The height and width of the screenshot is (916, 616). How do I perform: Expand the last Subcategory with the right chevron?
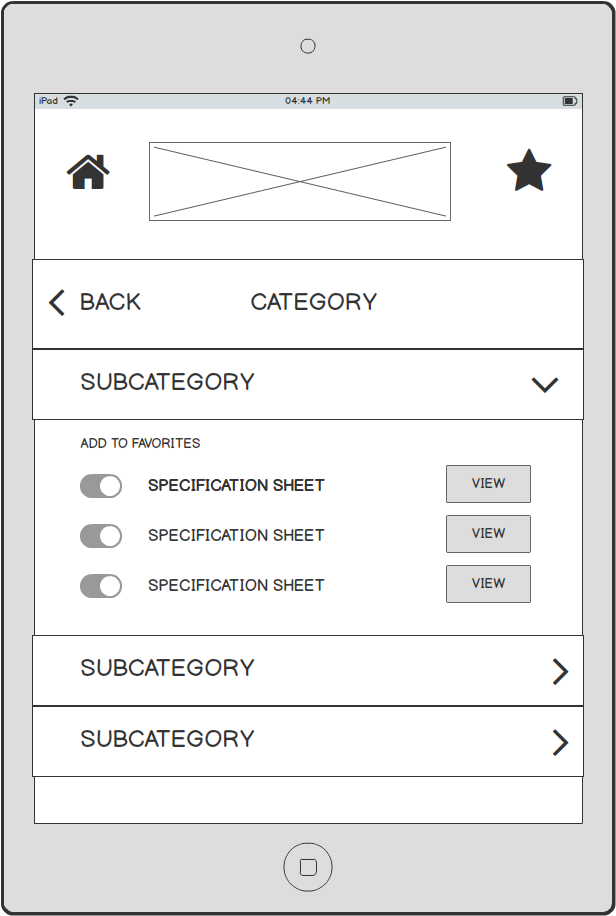pos(560,742)
